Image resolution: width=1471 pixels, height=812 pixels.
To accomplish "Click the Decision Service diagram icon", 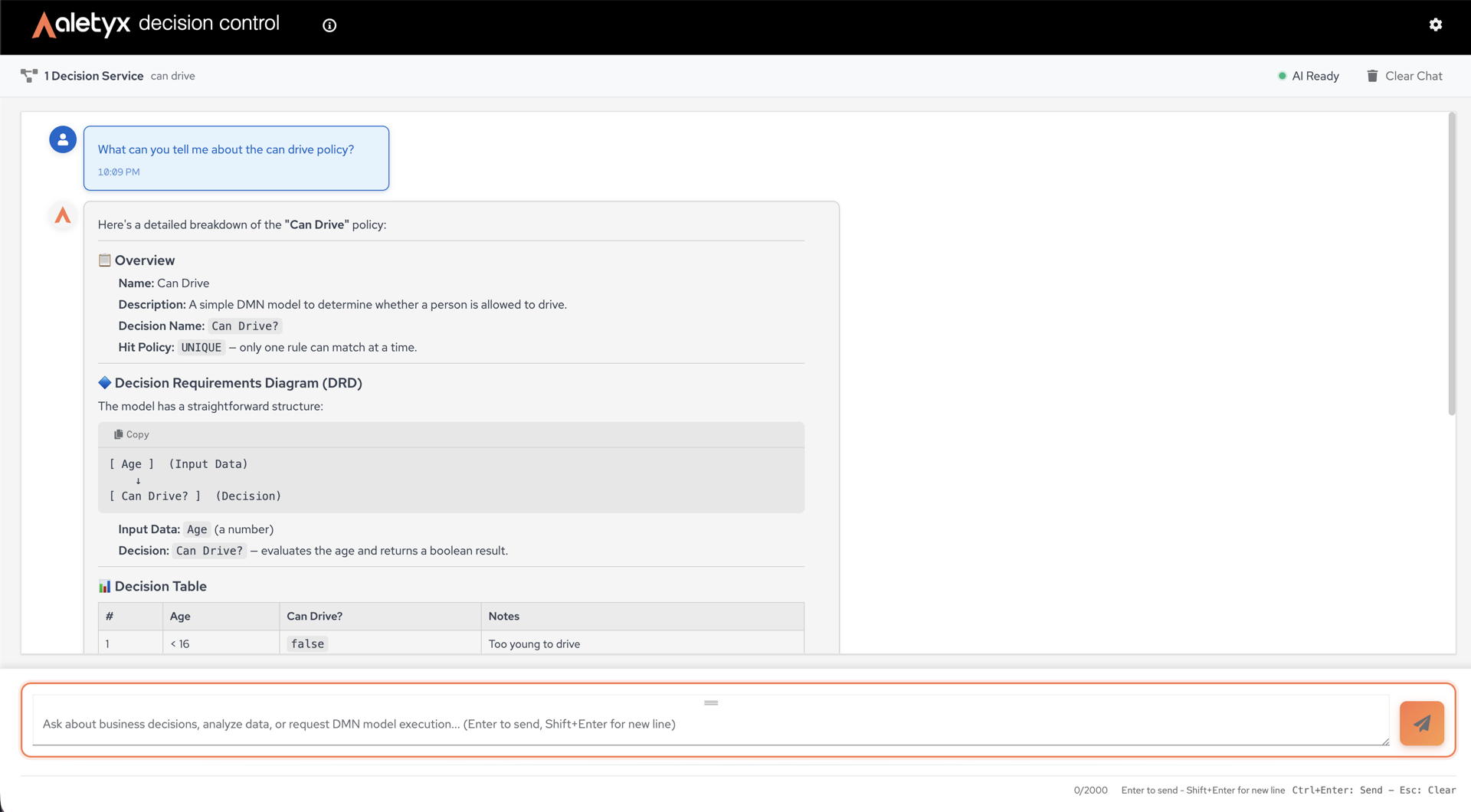I will (x=29, y=76).
